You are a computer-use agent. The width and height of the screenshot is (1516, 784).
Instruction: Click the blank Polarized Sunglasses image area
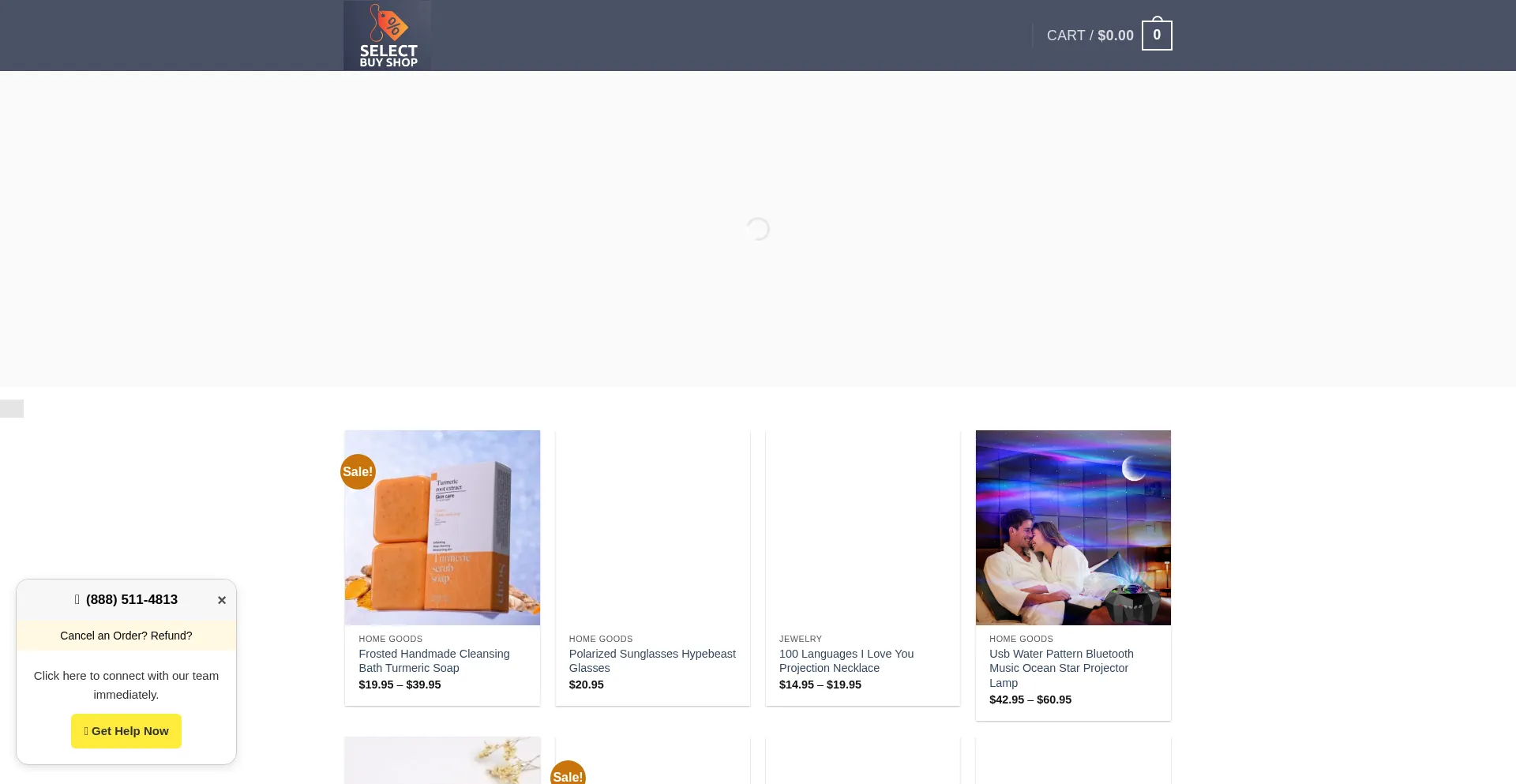[x=652, y=527]
